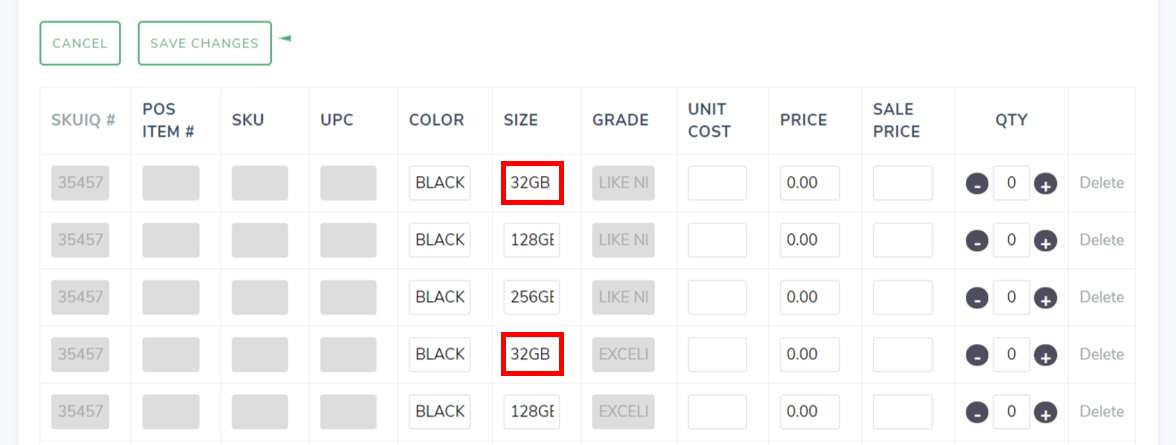Delete the 32GB Excellent grade row

click(x=1101, y=354)
